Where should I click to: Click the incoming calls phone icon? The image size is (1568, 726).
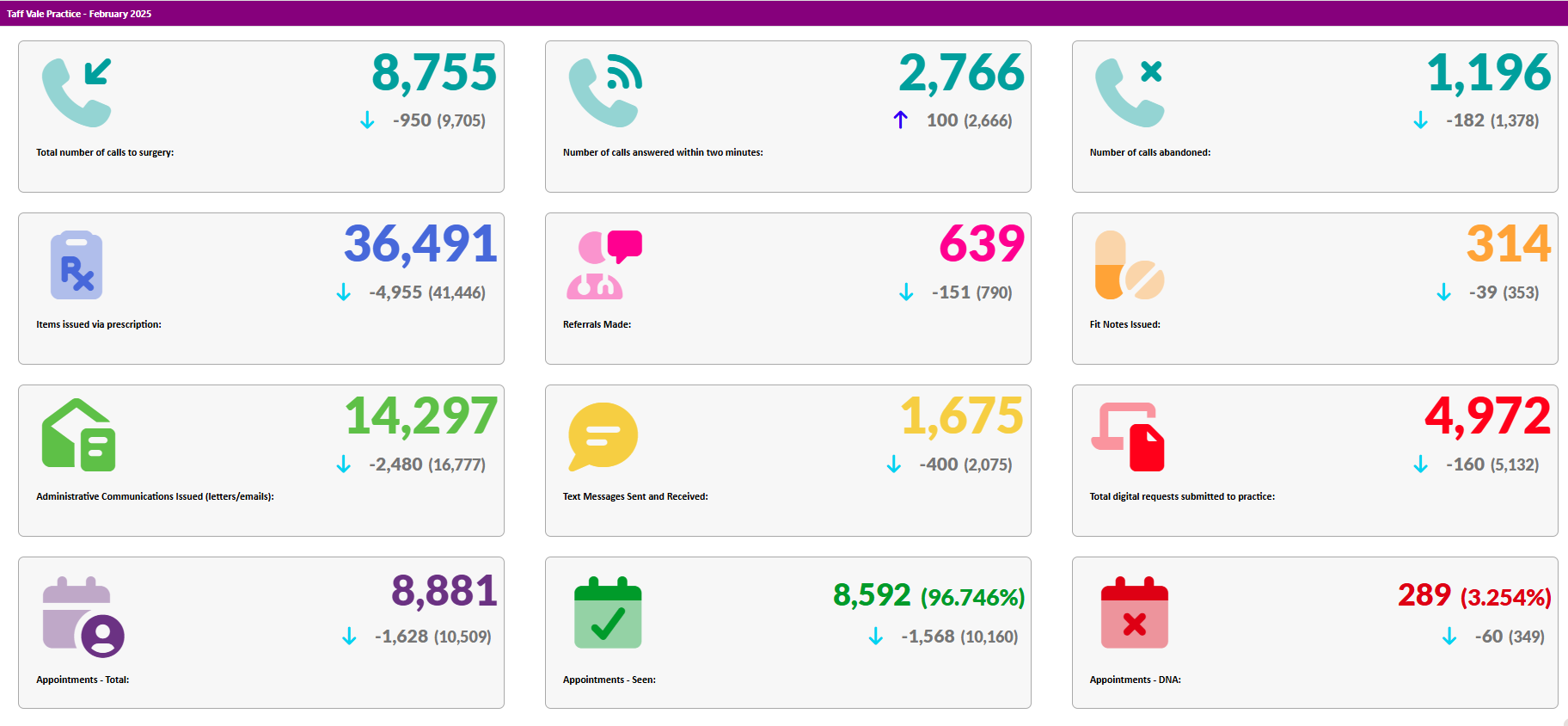[77, 93]
